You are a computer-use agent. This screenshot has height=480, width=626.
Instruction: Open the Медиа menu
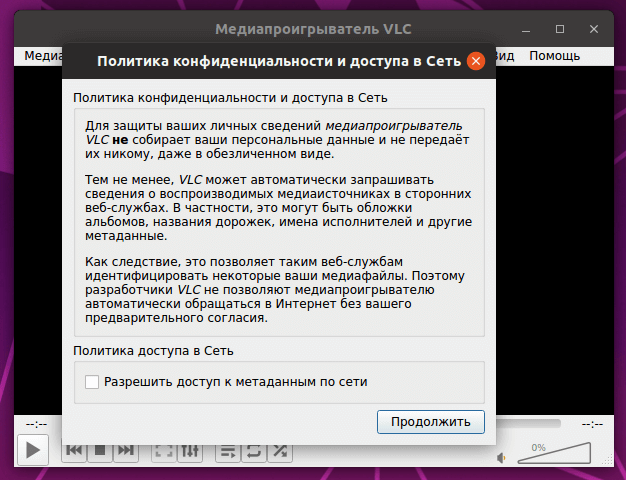tap(43, 56)
